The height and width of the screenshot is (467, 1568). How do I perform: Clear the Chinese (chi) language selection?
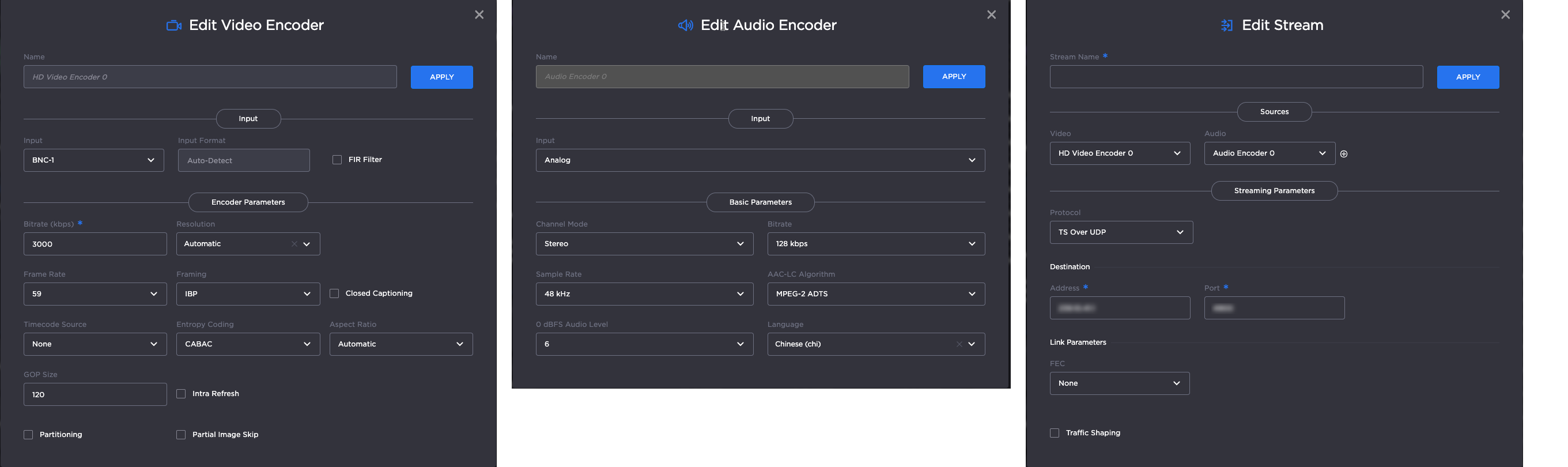[959, 345]
